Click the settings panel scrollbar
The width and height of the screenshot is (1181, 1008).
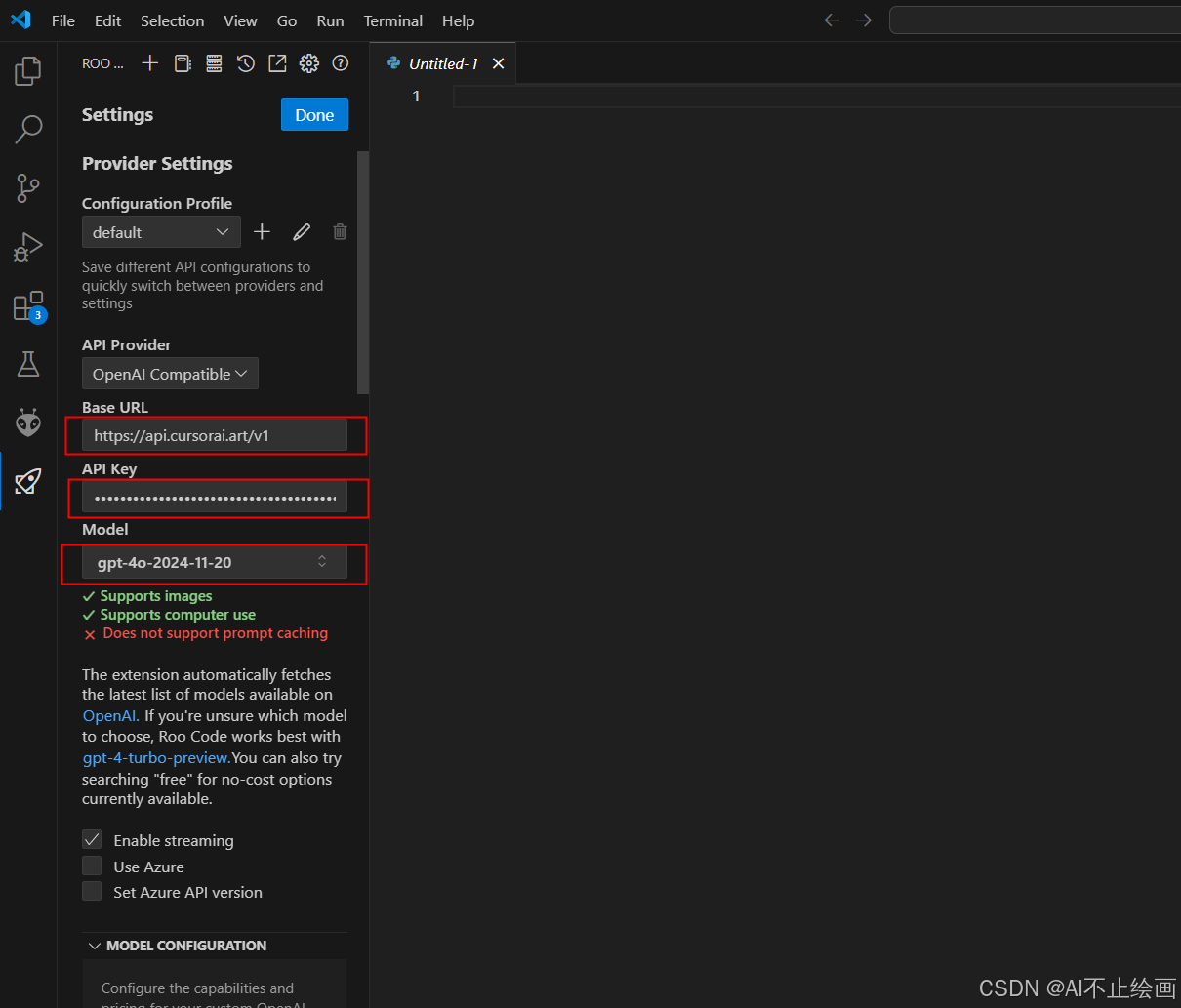tap(363, 272)
